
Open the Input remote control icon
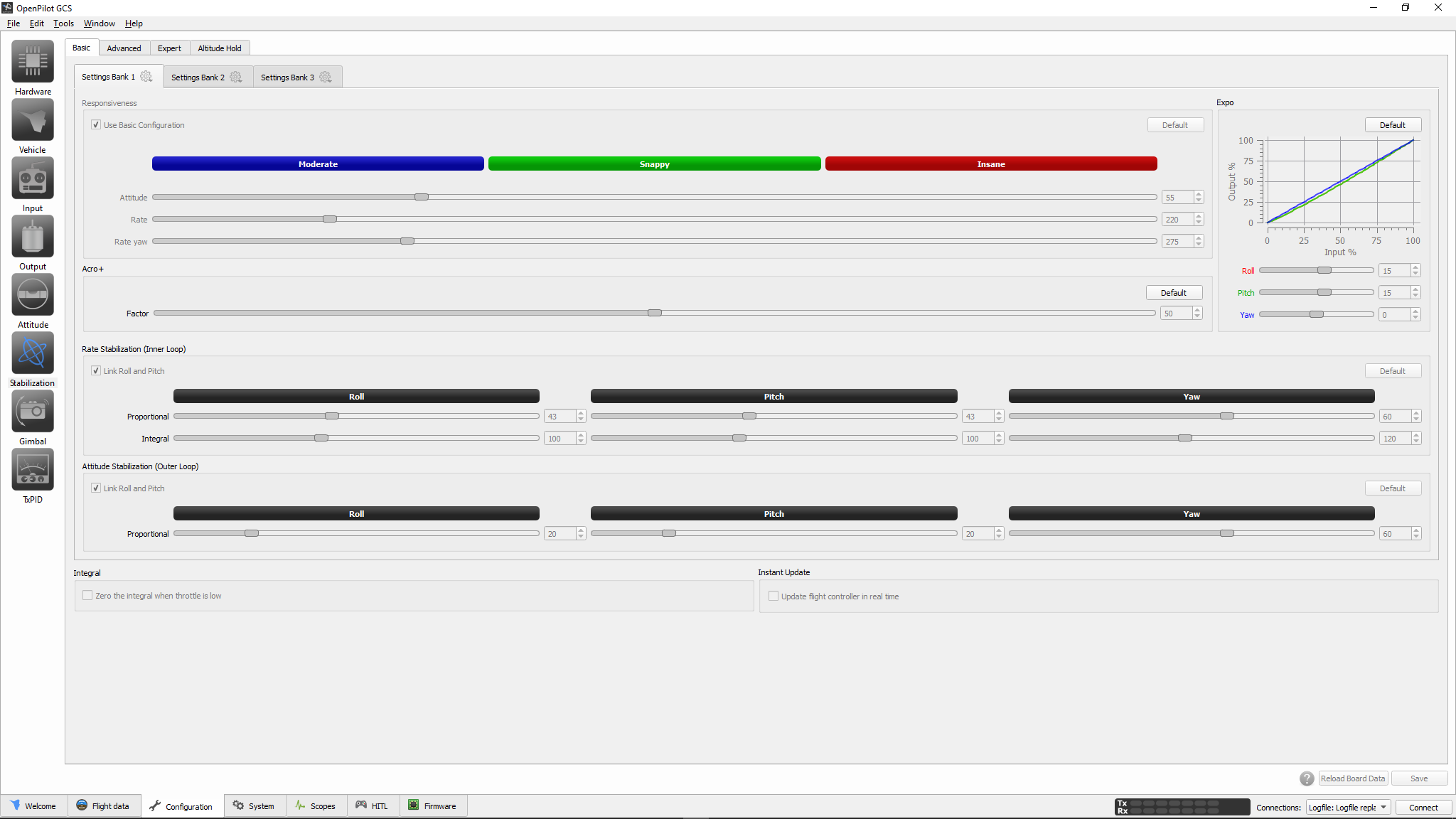[33, 178]
